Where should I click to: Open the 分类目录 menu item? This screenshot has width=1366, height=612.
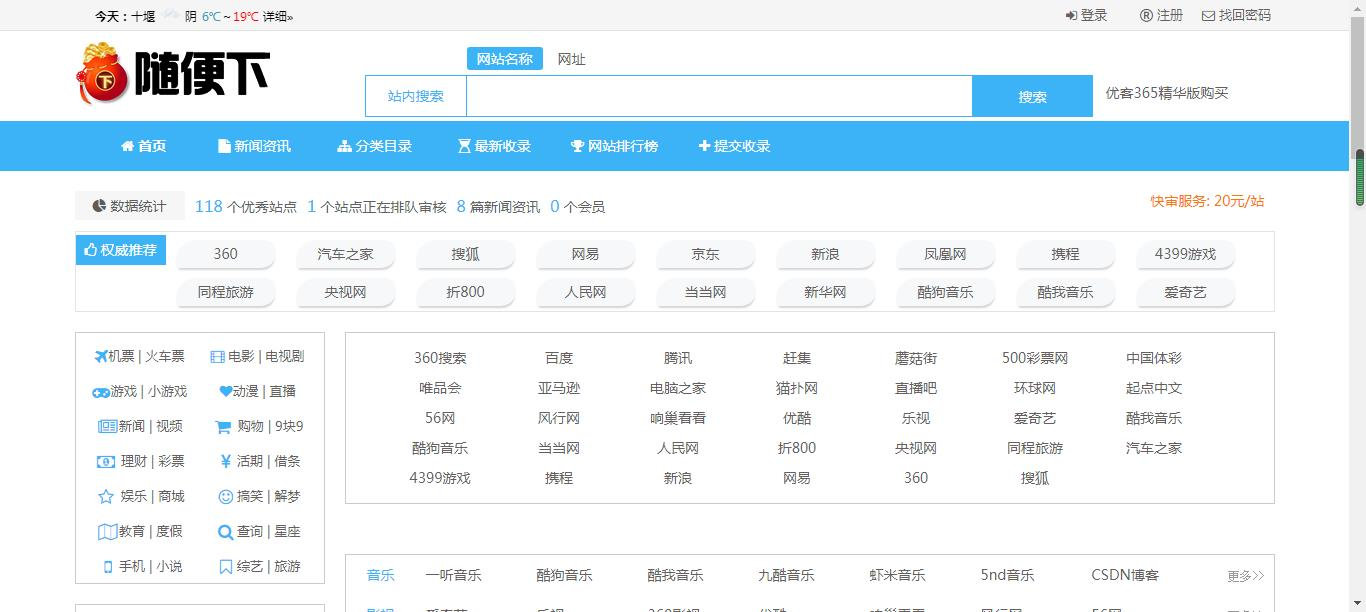(375, 146)
